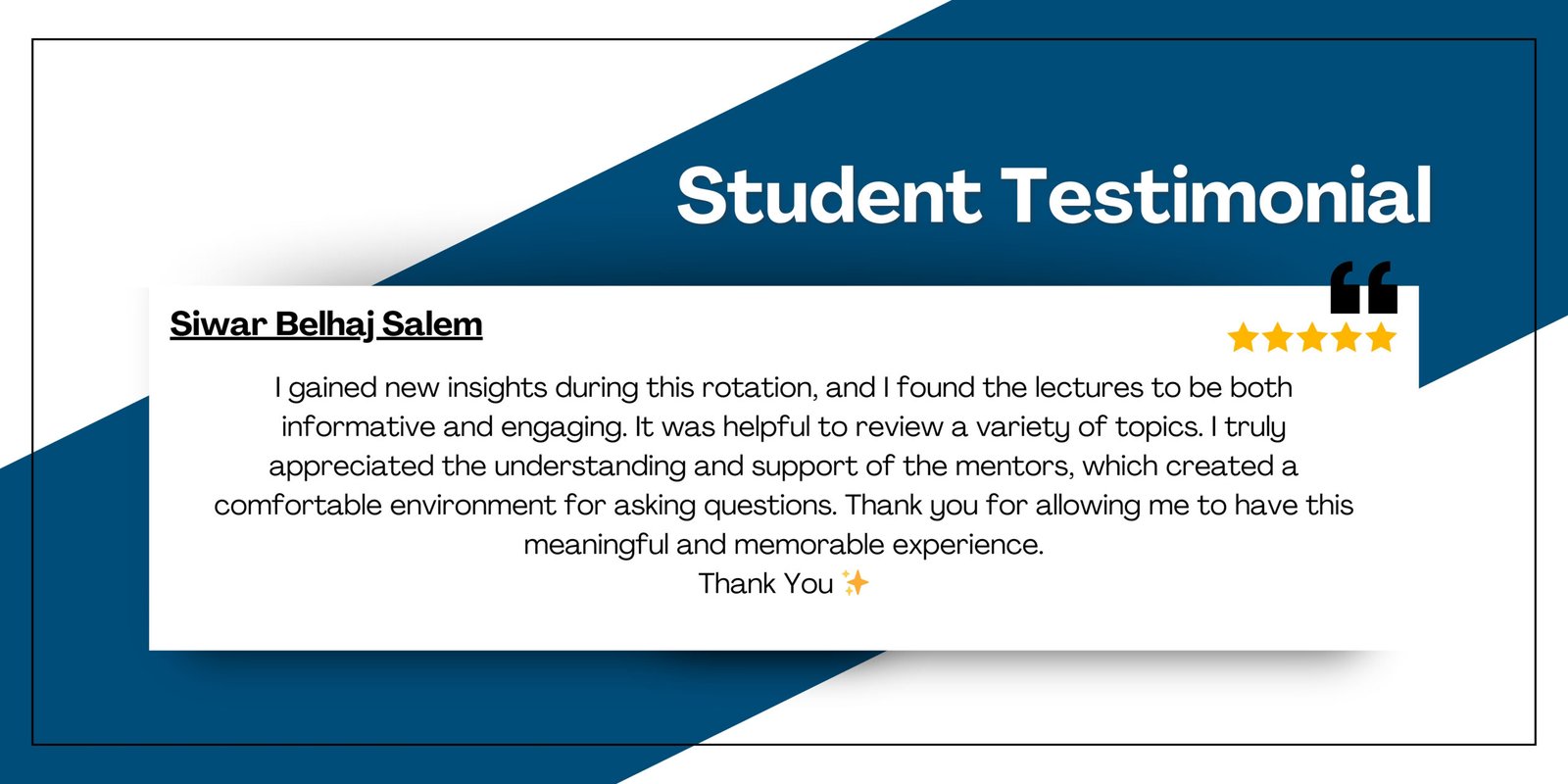The height and width of the screenshot is (784, 1568).
Task: Select the line starting 'informative and engaging'
Action: 783,427
